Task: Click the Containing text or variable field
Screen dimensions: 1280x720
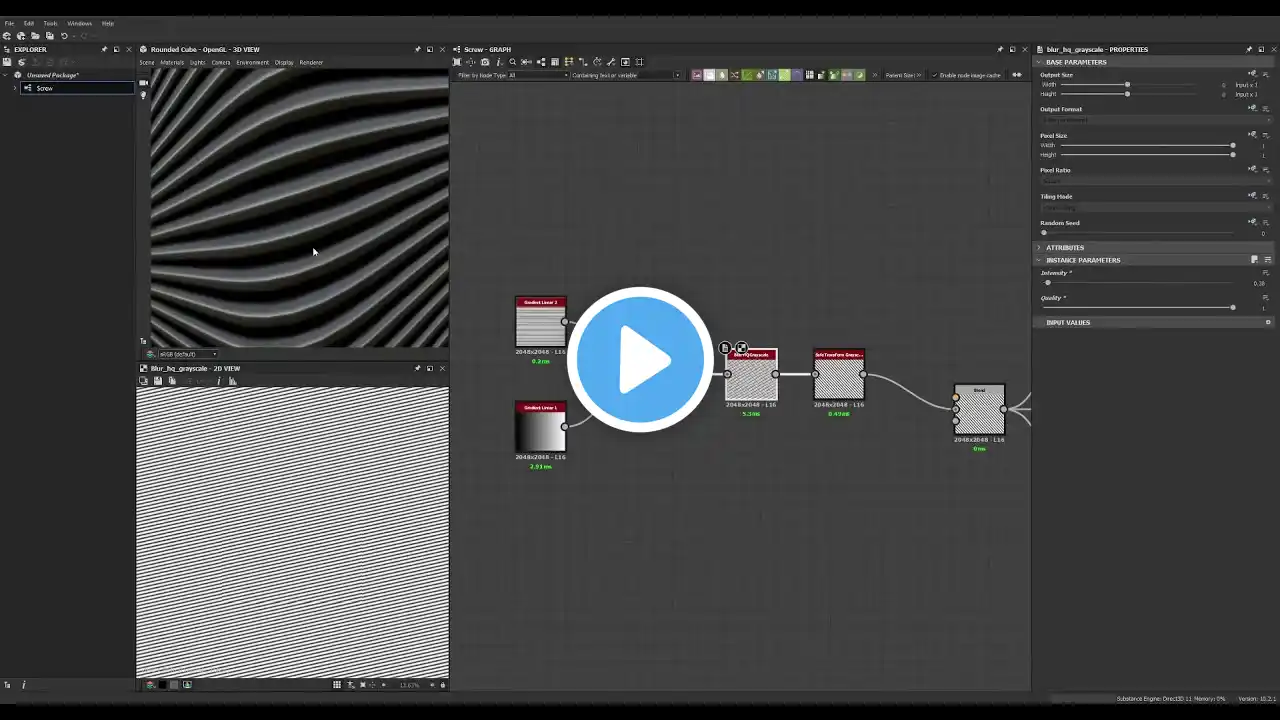Action: point(626,75)
